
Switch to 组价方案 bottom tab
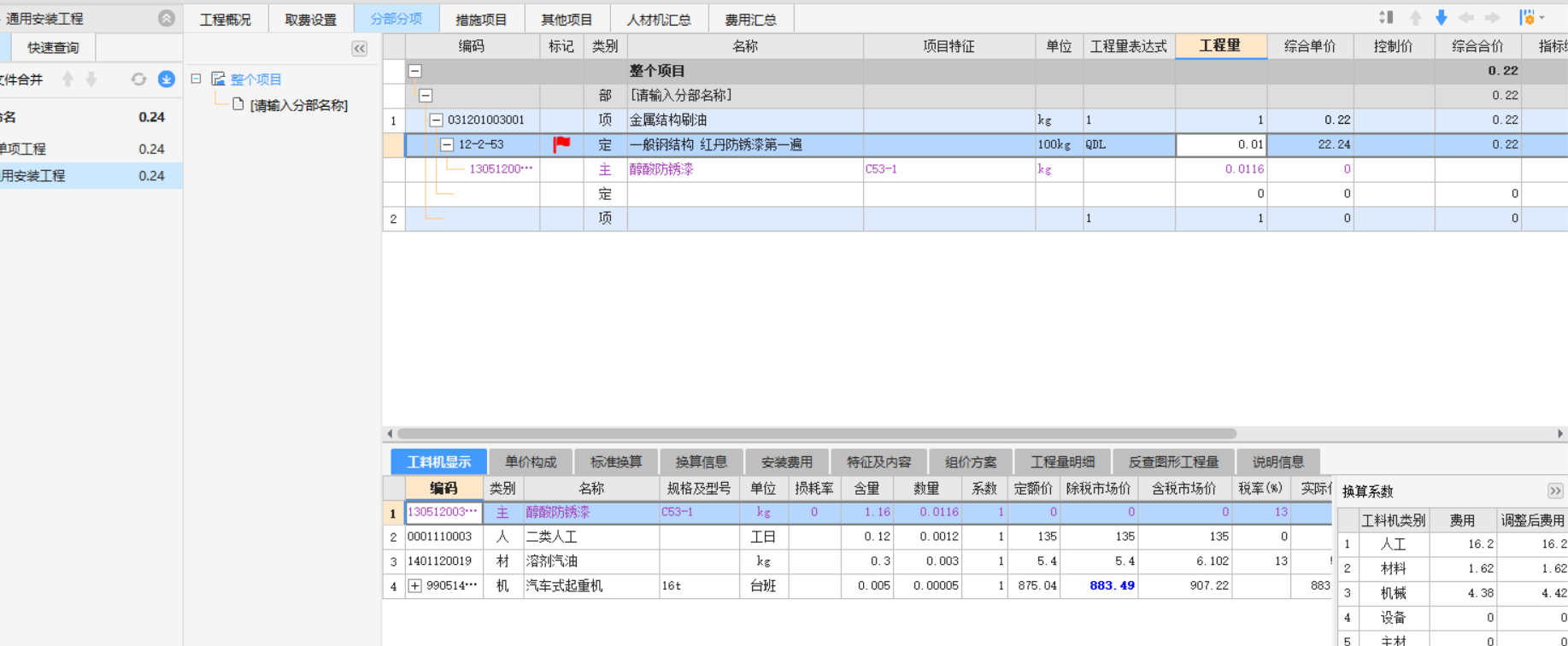[971, 462]
